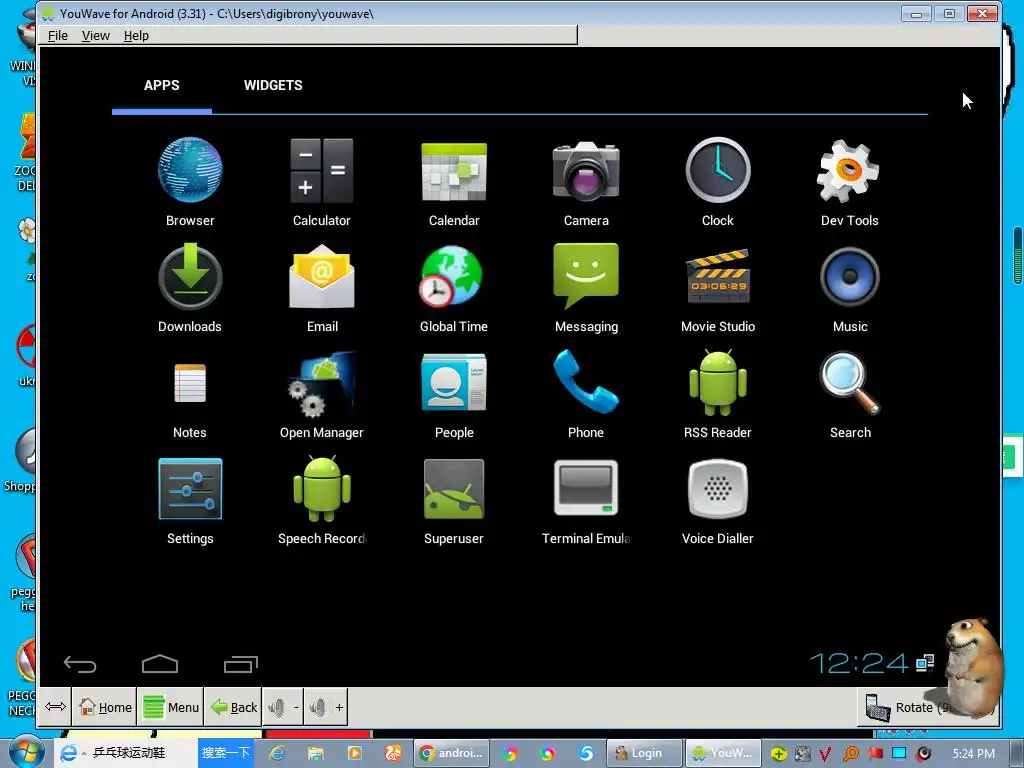Launch Dev Tools gear icon
1024x768 pixels.
coord(848,171)
